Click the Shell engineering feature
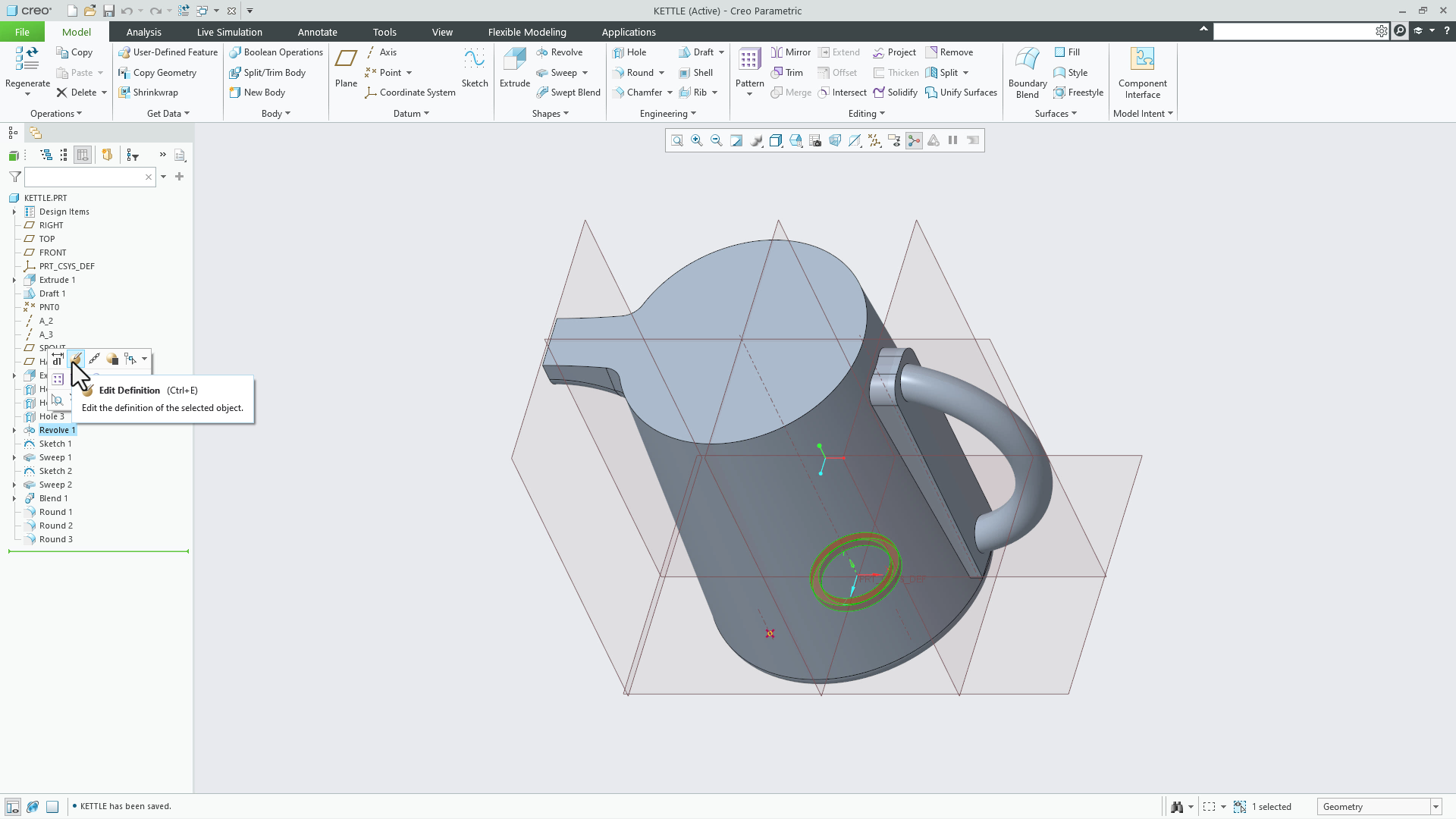 (x=695, y=73)
